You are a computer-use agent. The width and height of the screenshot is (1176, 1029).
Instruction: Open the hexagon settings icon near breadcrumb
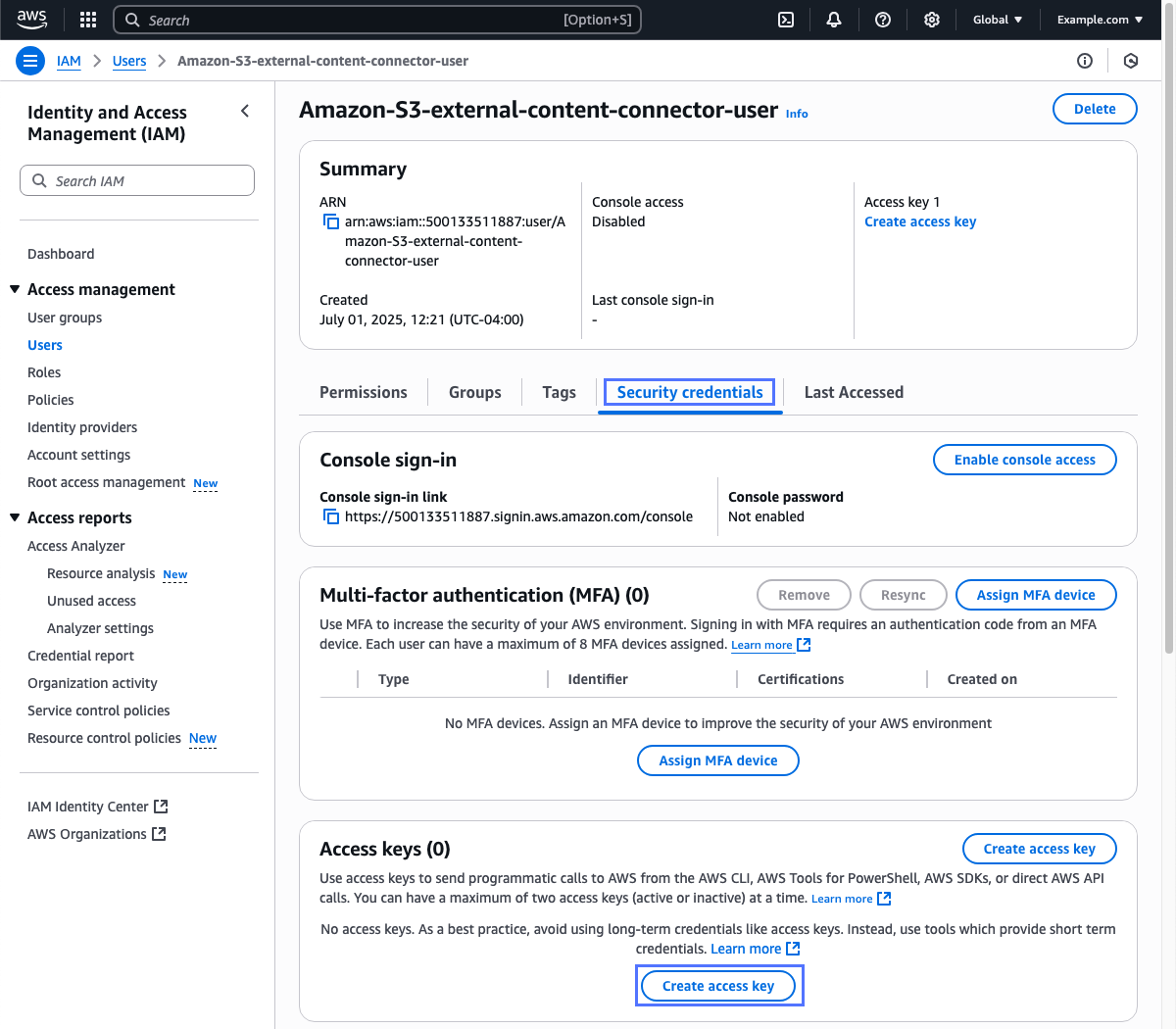1131,61
